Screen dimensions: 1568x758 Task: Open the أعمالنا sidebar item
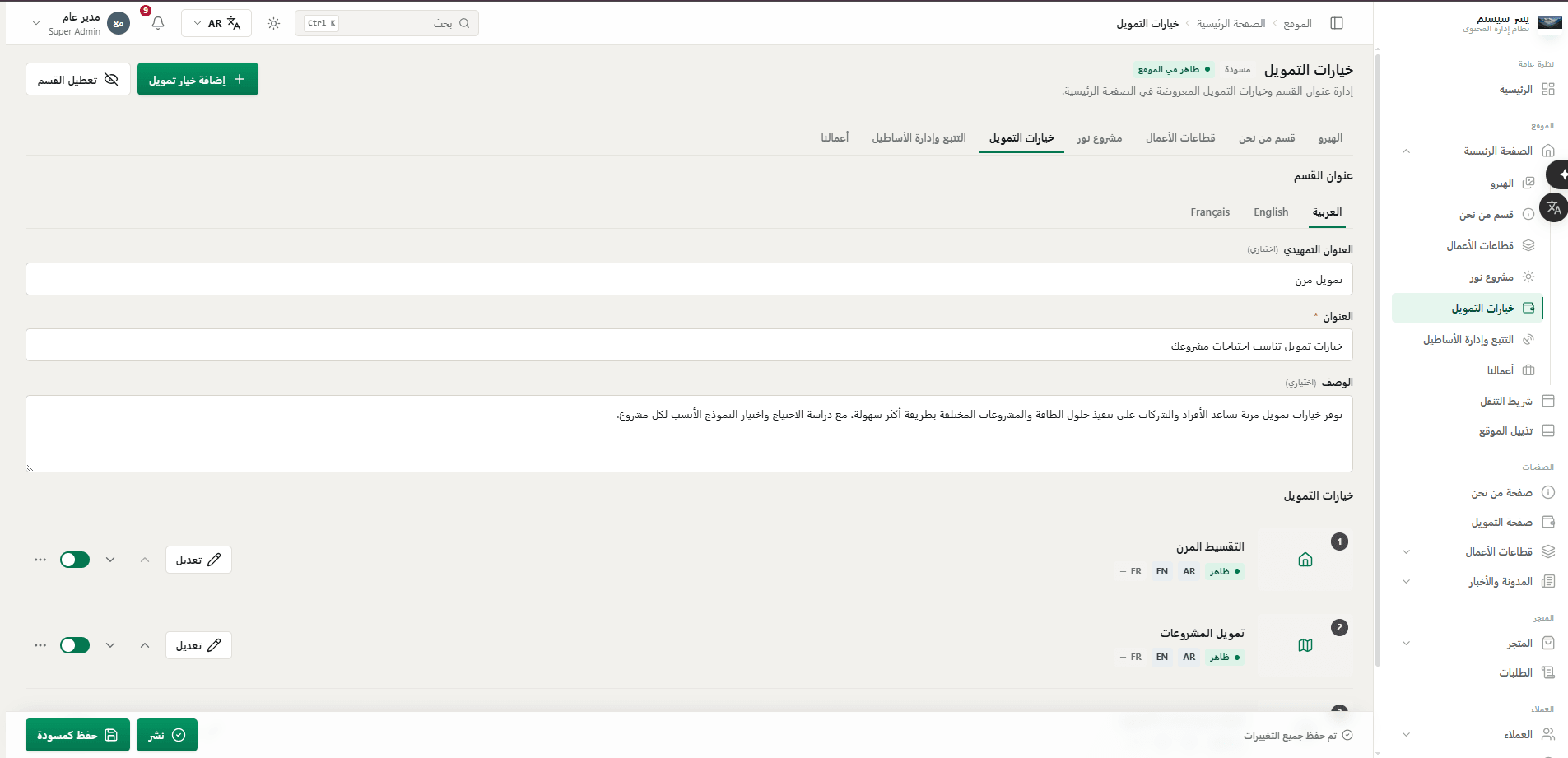click(x=1468, y=370)
